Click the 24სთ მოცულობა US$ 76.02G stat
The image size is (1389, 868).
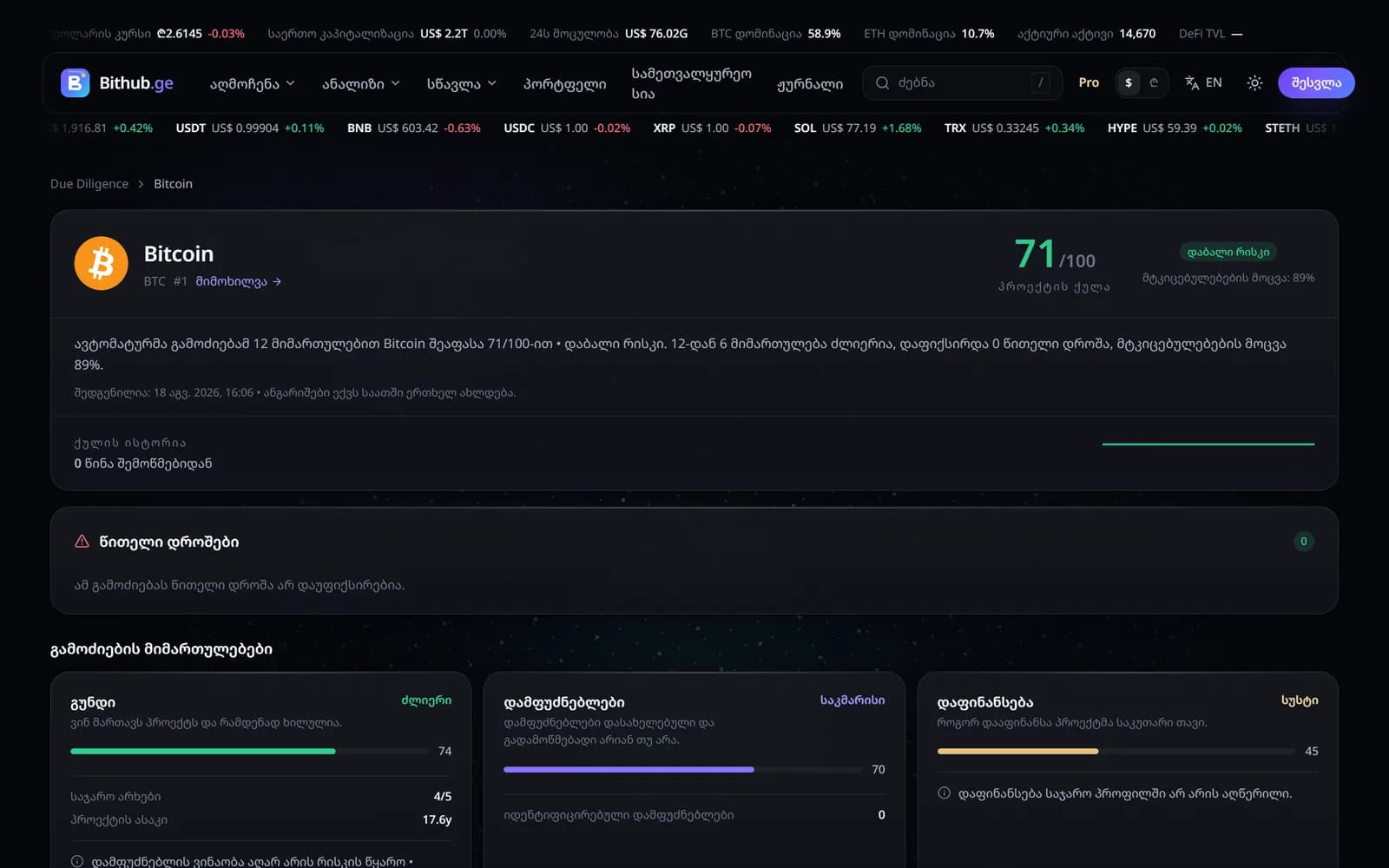[x=609, y=34]
